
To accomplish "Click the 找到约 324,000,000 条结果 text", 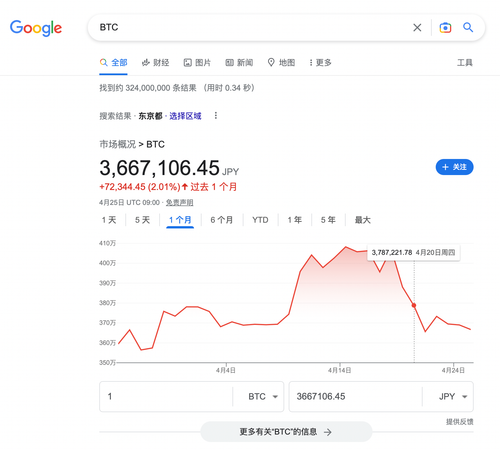I will [148, 88].
